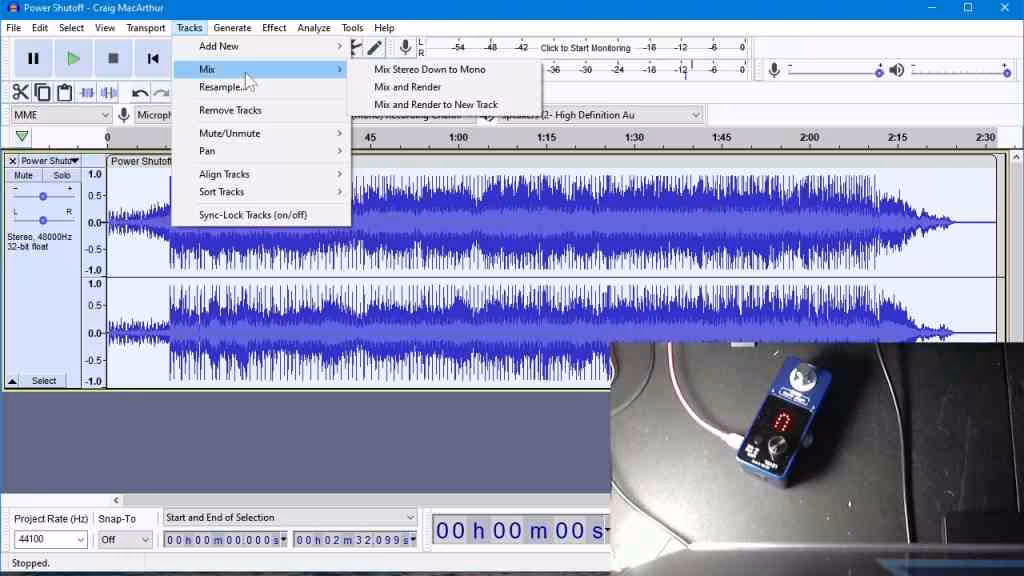The height and width of the screenshot is (576, 1024).
Task: Stop playback with the Stop button
Action: point(113,59)
